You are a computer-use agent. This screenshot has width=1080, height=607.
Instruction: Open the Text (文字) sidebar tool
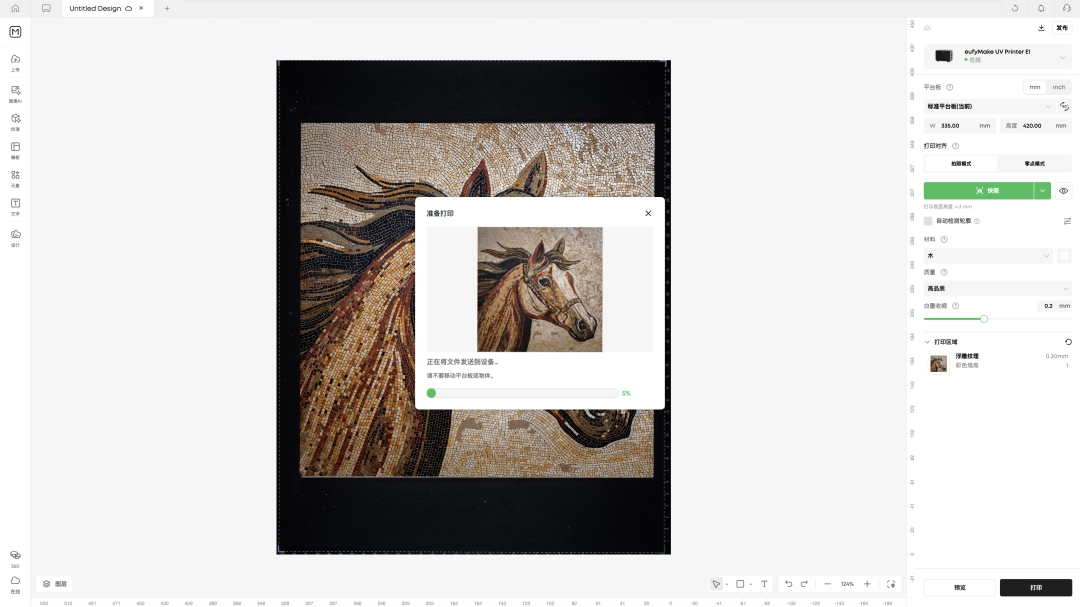point(15,207)
